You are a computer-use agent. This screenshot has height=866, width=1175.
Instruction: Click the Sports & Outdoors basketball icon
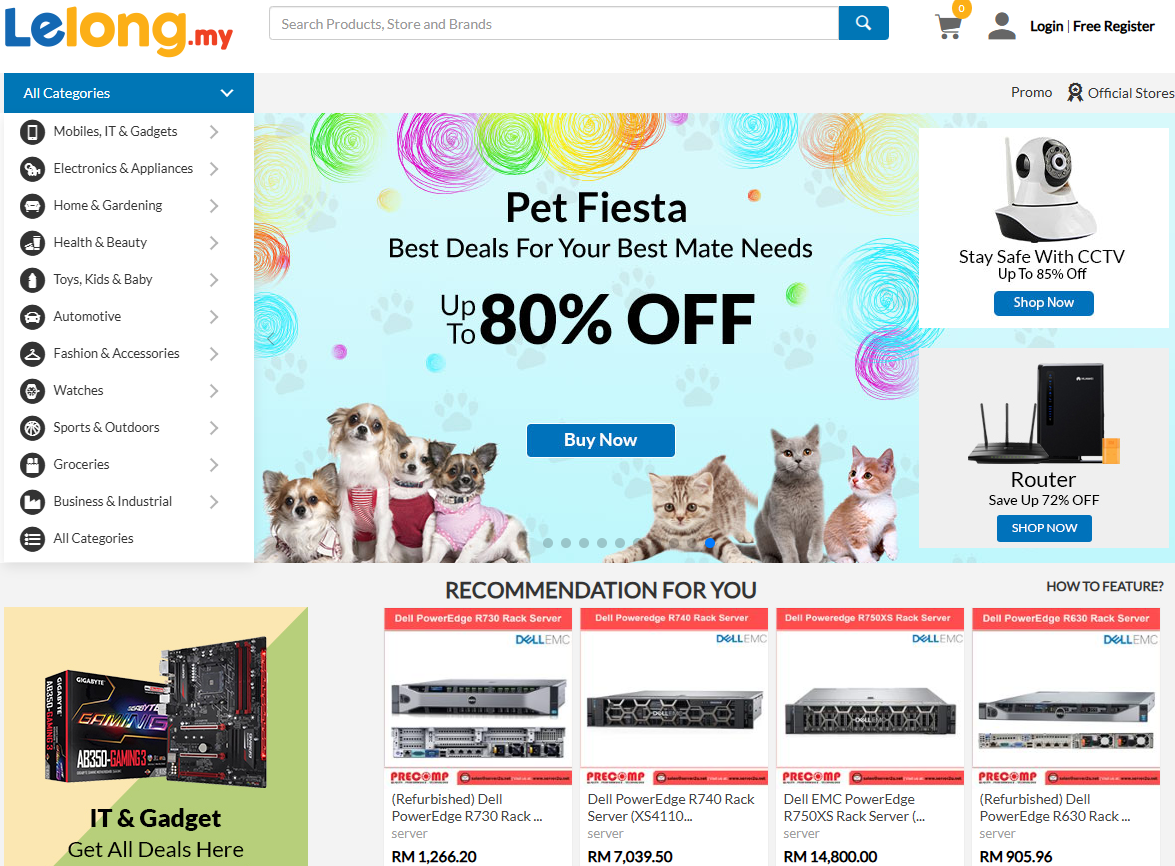[x=33, y=428]
